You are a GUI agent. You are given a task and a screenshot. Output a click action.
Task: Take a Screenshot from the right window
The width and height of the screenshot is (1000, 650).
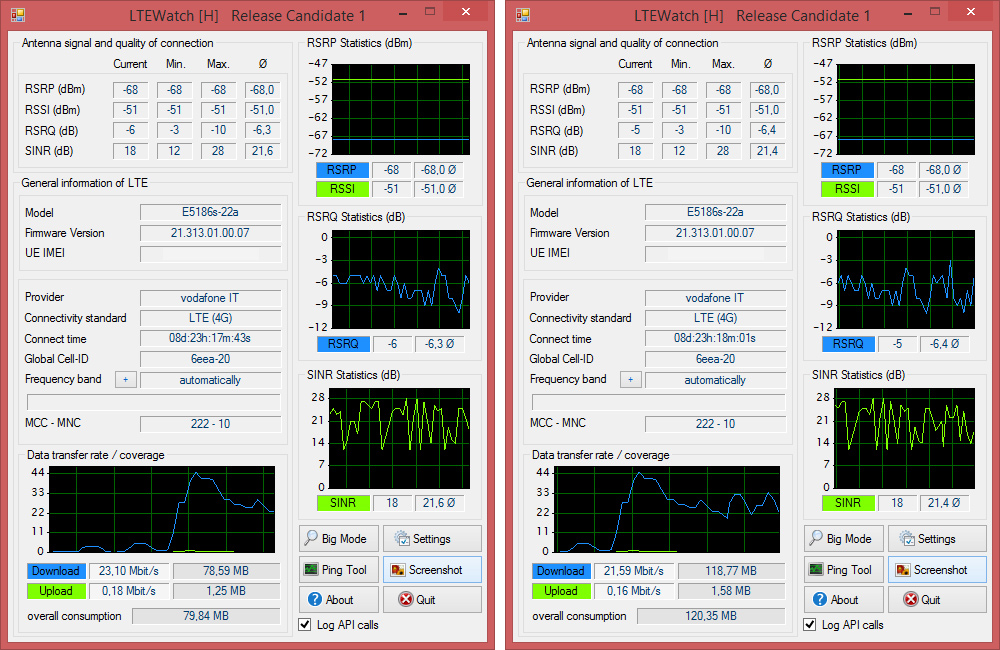(x=937, y=570)
